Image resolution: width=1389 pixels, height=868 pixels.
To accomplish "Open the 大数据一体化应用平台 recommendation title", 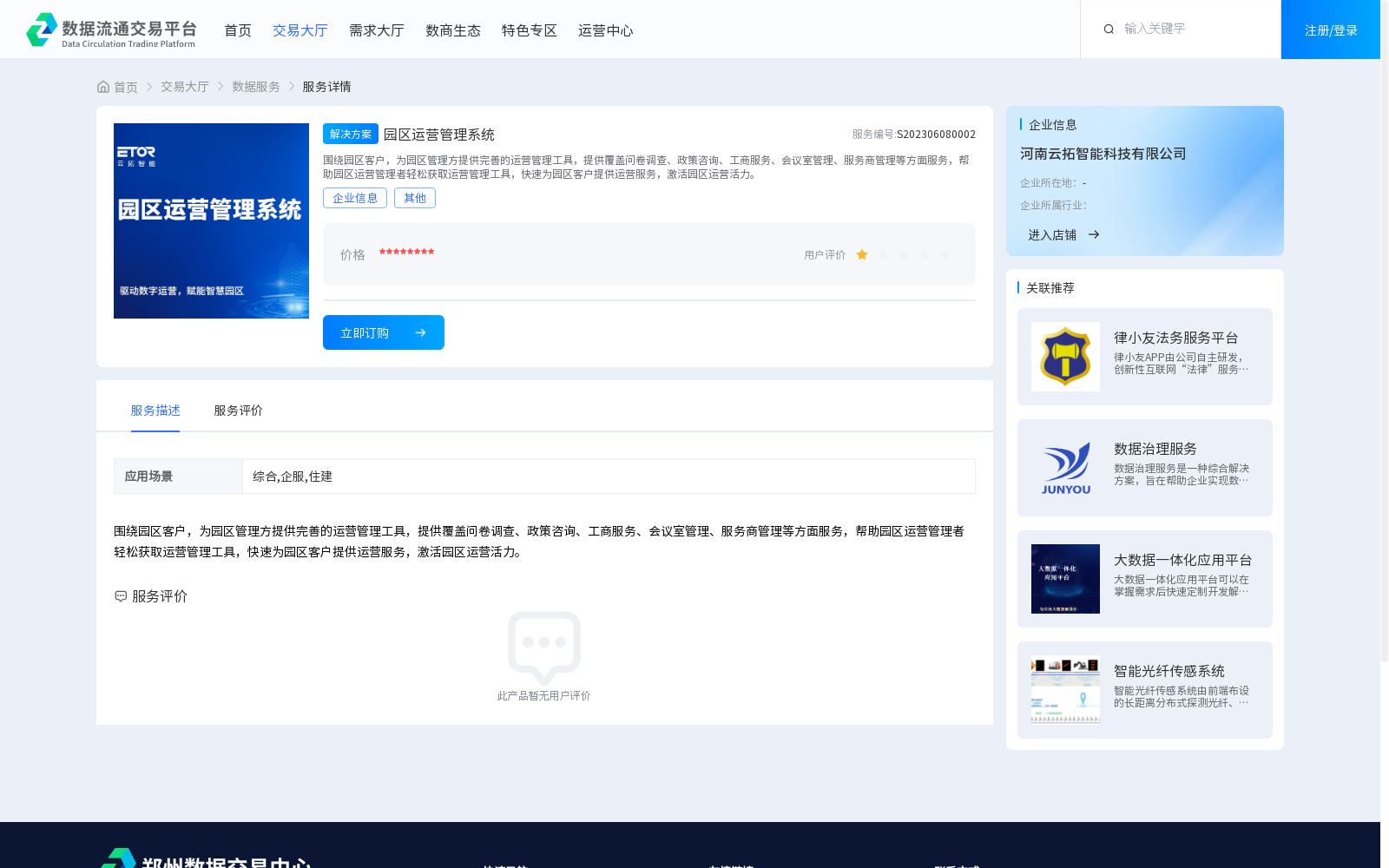I will [x=1183, y=560].
